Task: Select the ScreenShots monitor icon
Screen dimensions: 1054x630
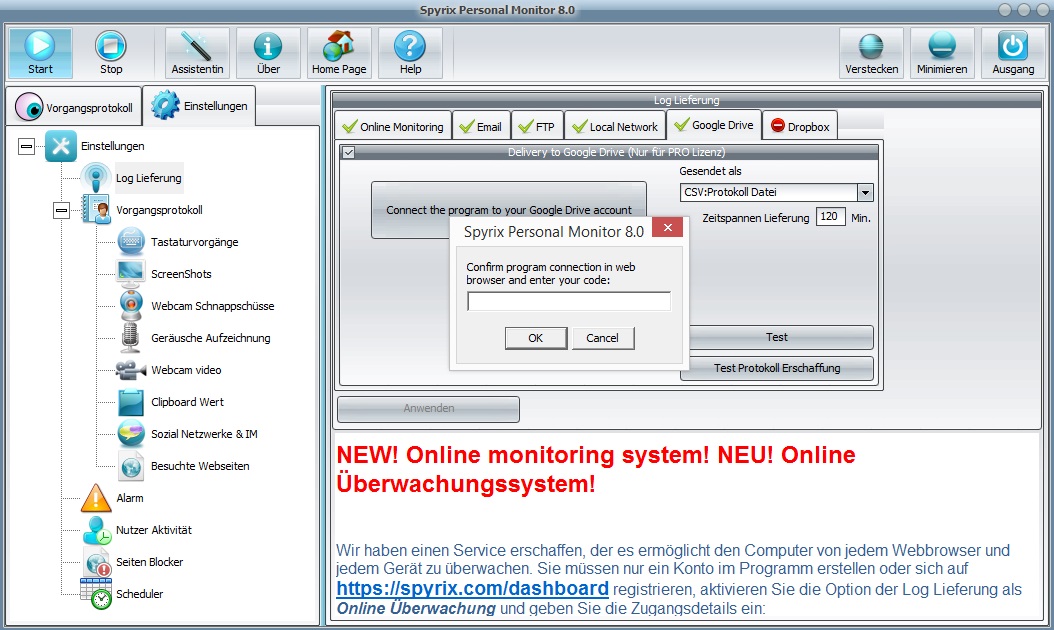Action: (x=130, y=274)
